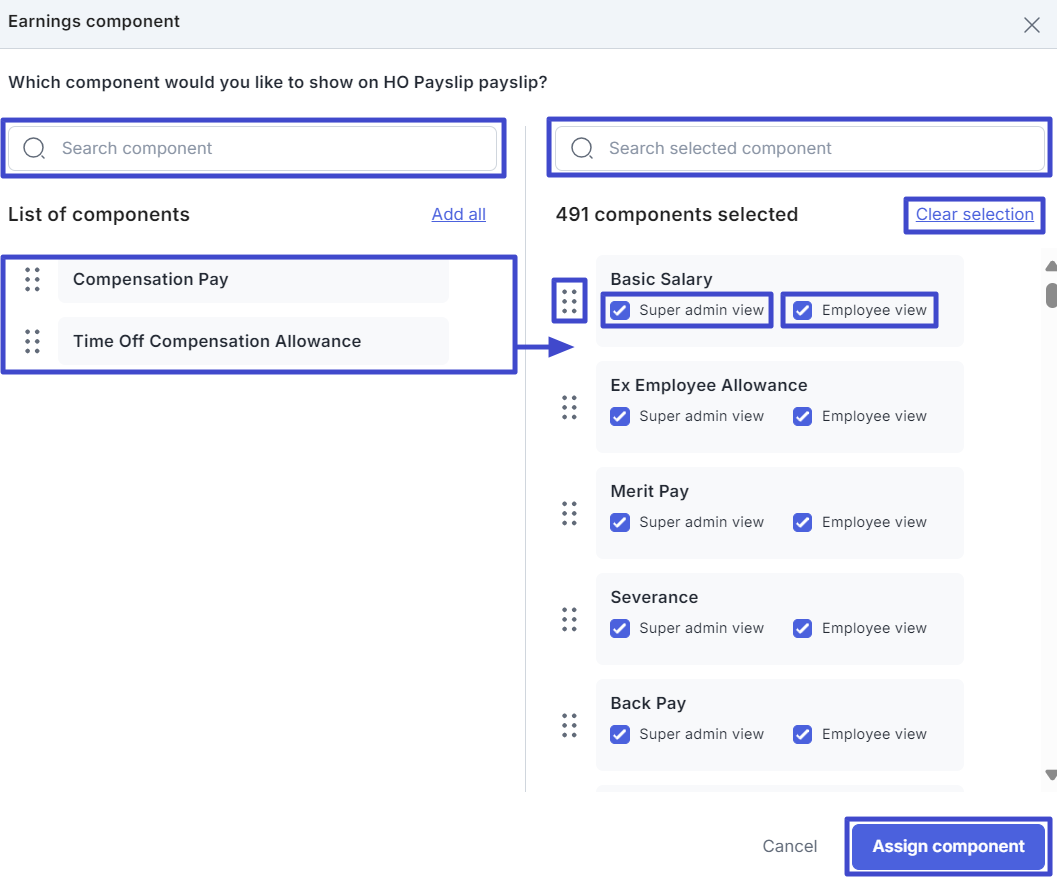Screen dimensions: 1057x881
Task: Disable Employee view for Back Pay
Action: (802, 734)
